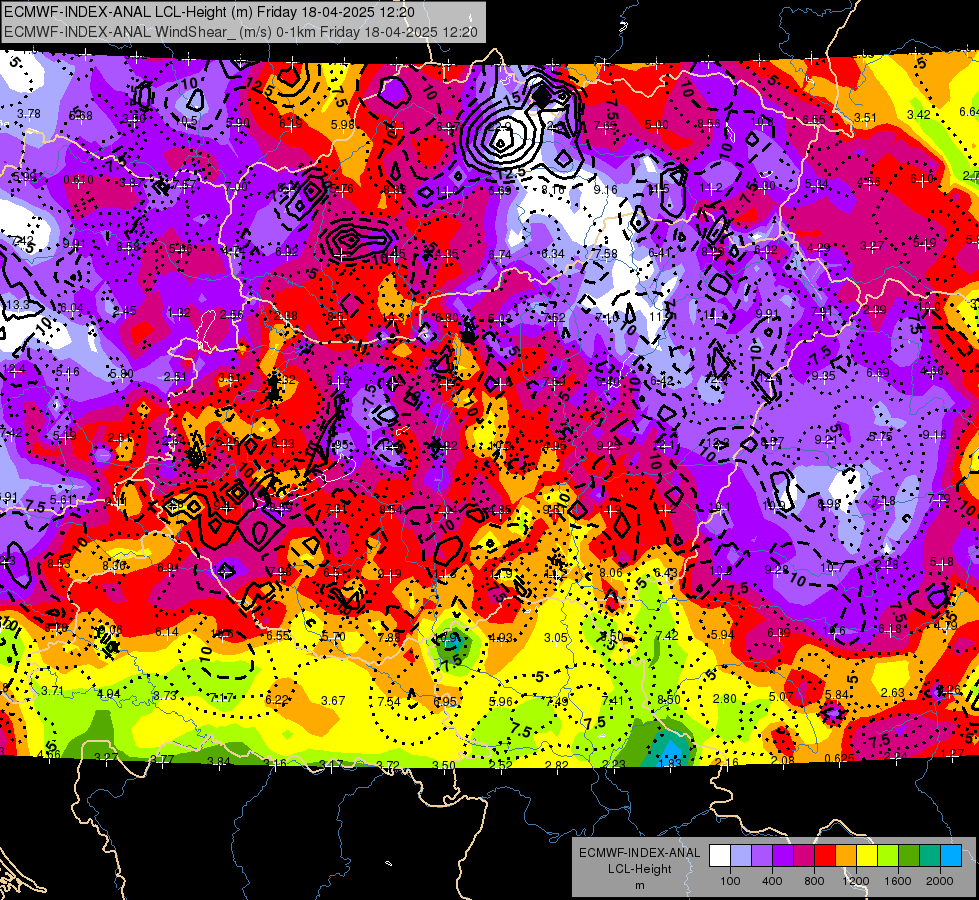The image size is (979, 900).
Task: Click the 0.625 wind shear value
Action: tap(839, 759)
